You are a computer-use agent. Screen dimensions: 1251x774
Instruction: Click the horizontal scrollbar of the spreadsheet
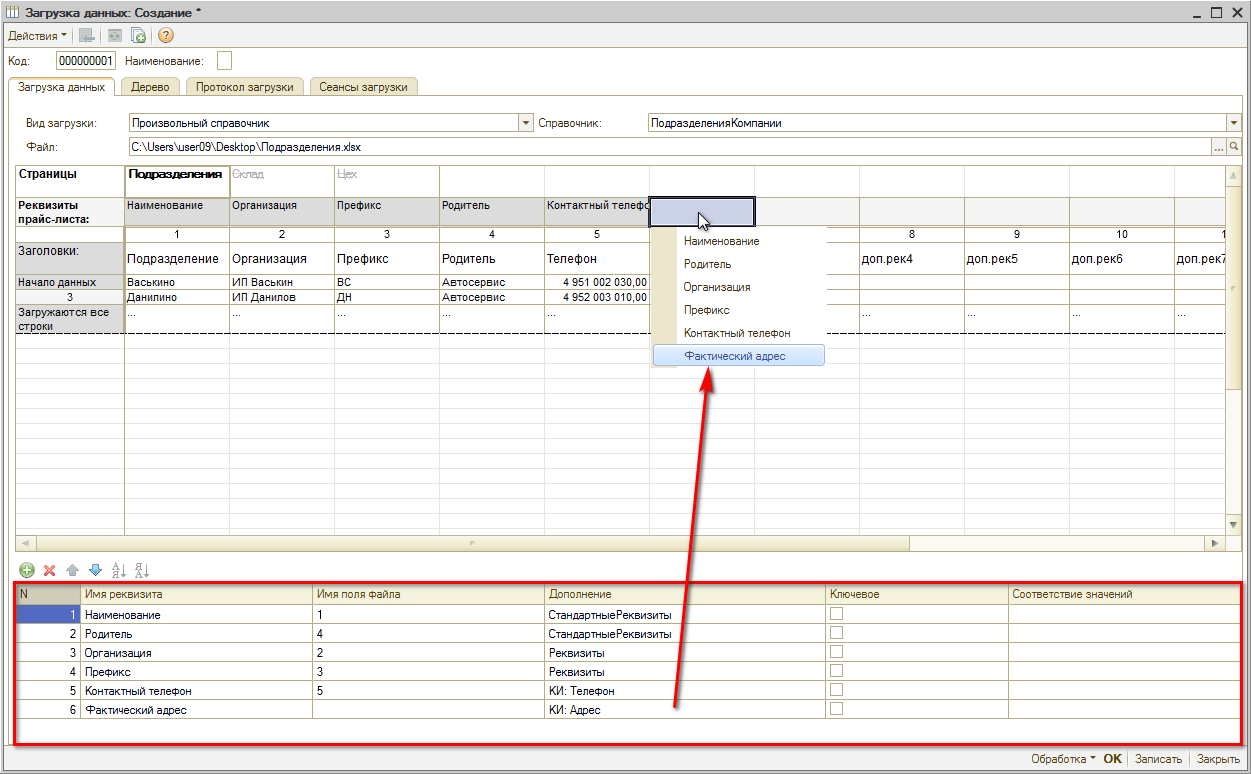470,543
